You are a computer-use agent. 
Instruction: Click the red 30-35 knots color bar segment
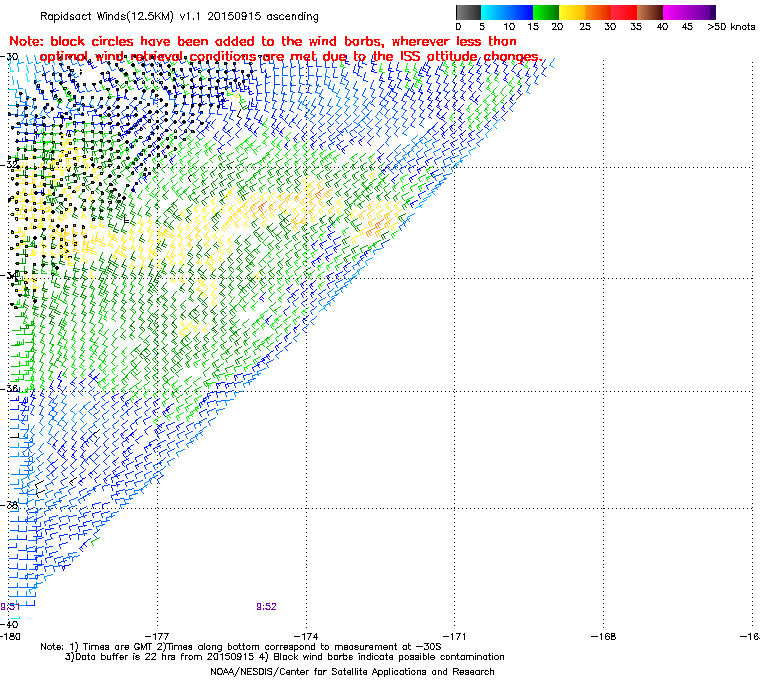pyautogui.click(x=624, y=12)
